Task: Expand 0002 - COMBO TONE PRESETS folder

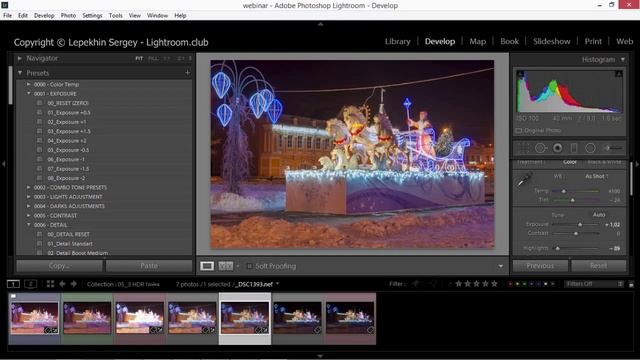Action: tap(29, 188)
